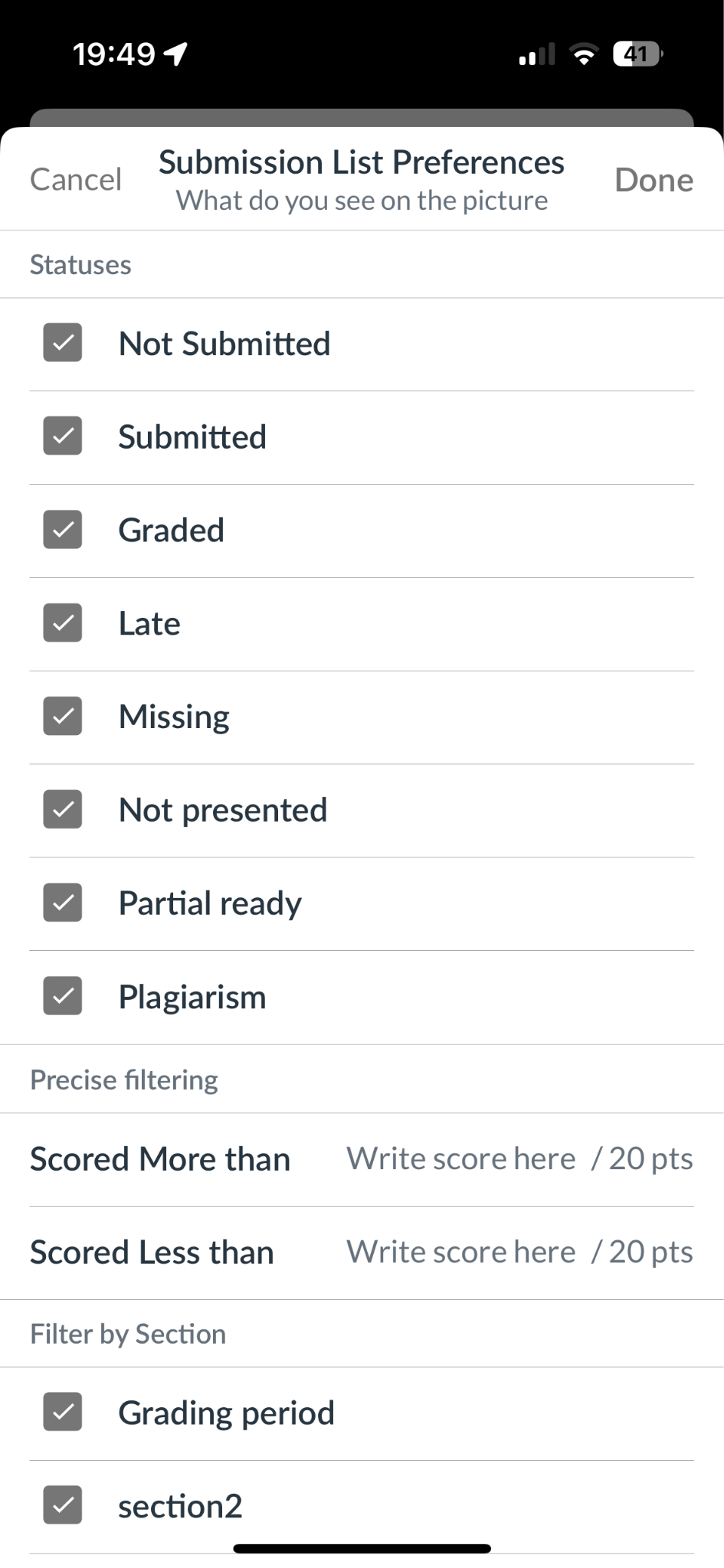Tap the battery indicator in status bar
This screenshot has height=1568, width=724.
tap(637, 54)
